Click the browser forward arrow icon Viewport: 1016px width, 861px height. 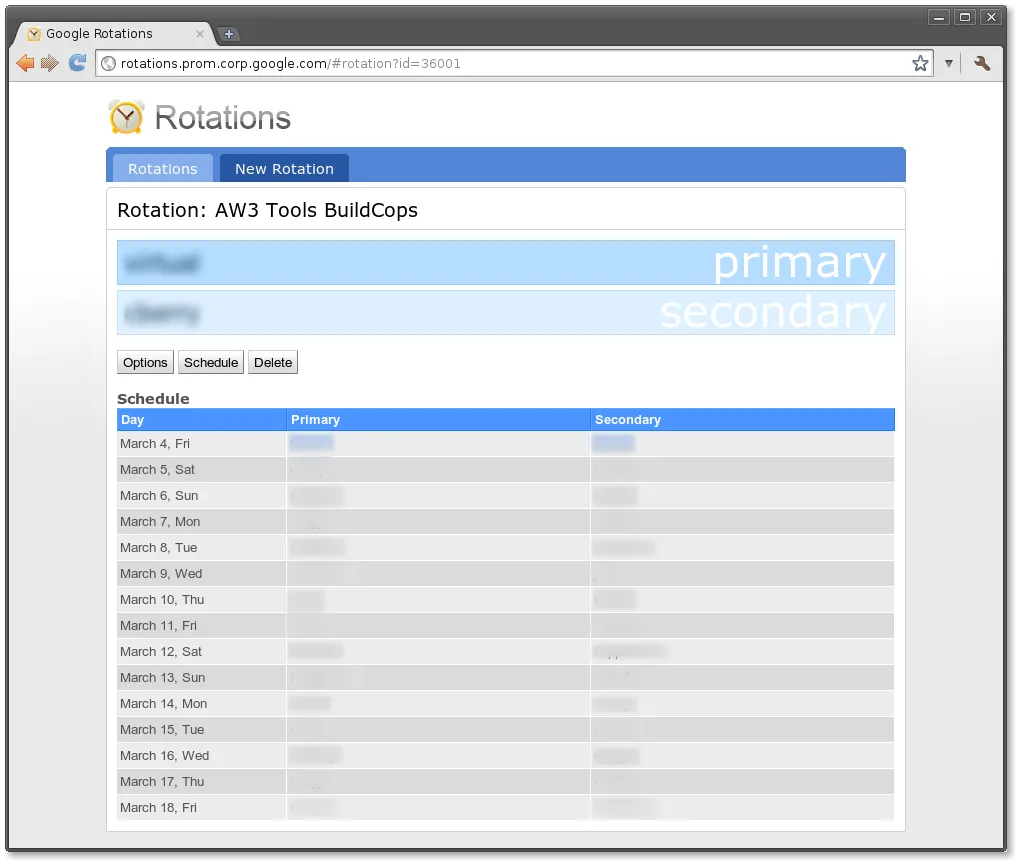pos(49,63)
